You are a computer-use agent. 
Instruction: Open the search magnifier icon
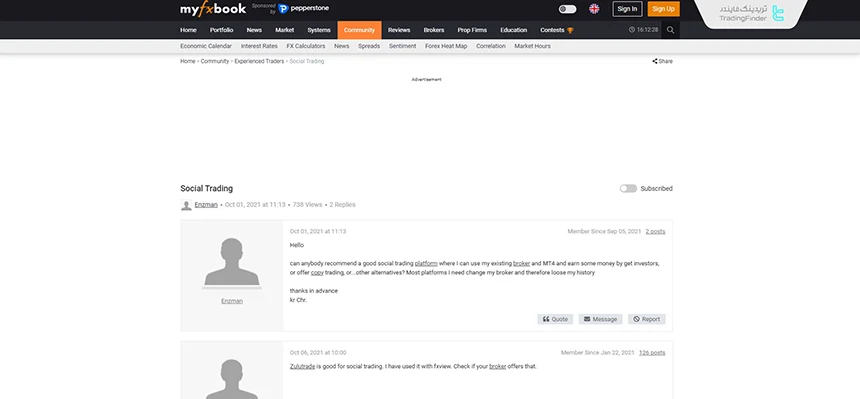pos(670,30)
